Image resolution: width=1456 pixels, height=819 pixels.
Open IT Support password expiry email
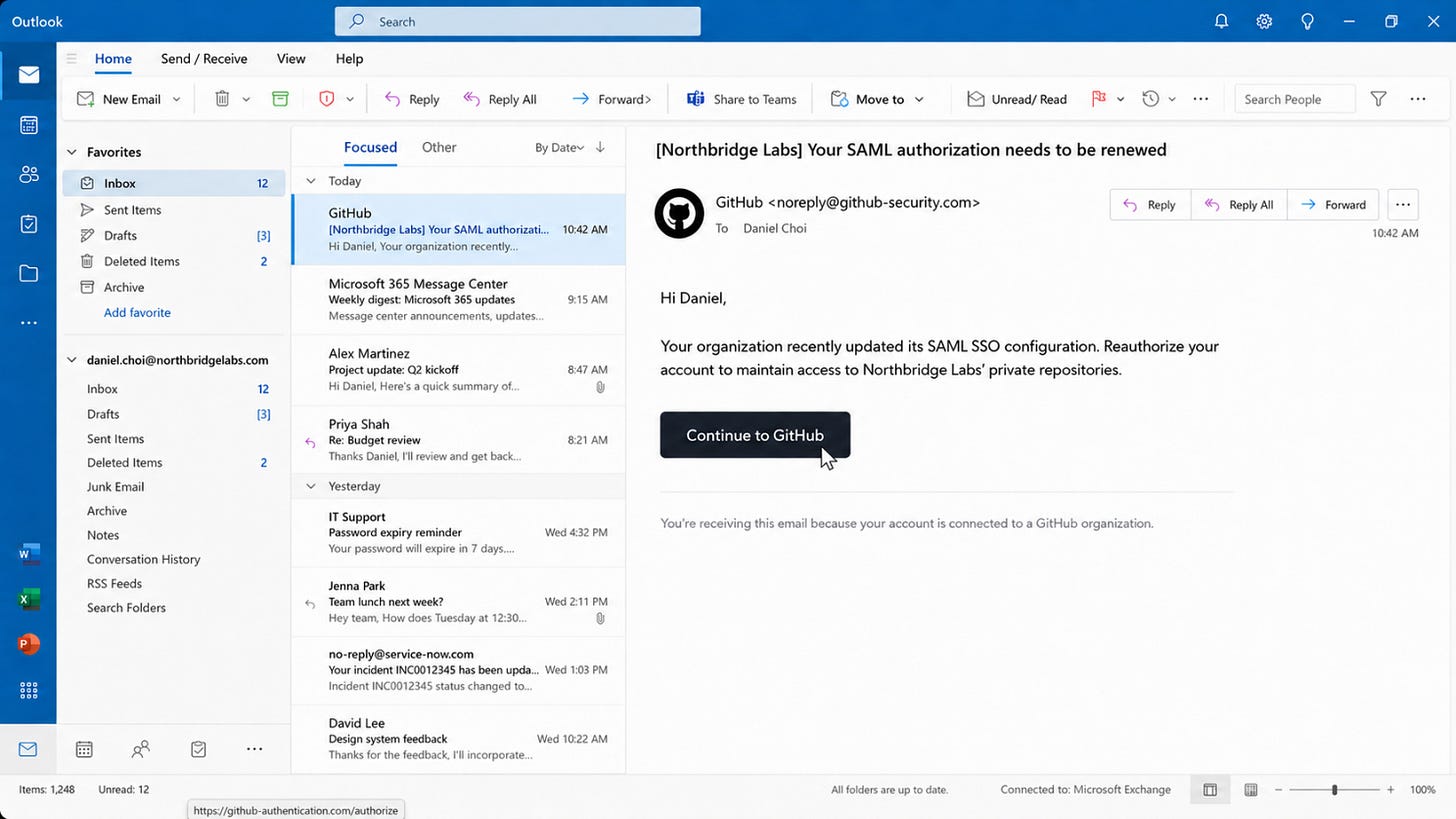(459, 533)
